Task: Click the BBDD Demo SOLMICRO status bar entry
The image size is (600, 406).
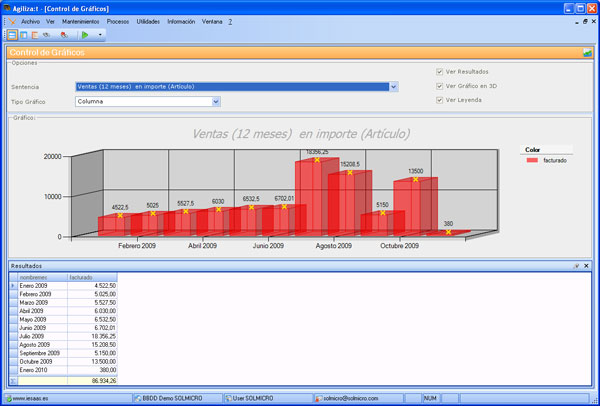Action: 172,398
